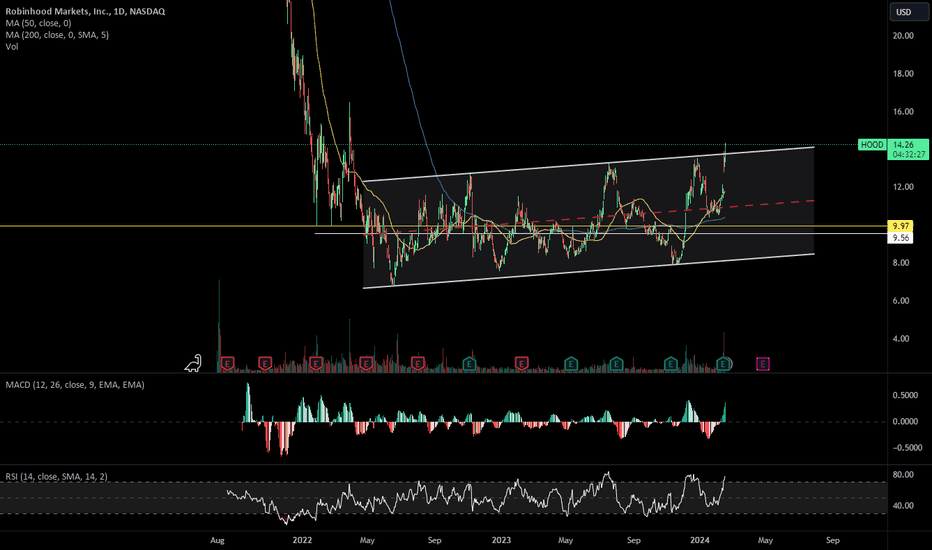Click the green HOOD symbol label

point(872,144)
